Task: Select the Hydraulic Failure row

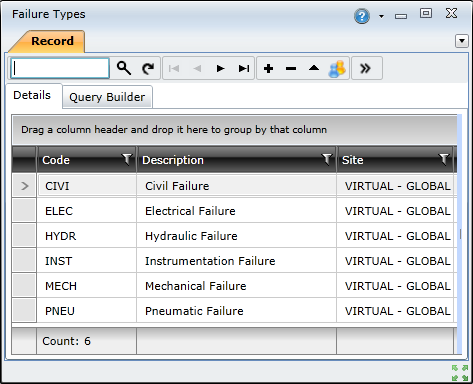Action: [233, 236]
